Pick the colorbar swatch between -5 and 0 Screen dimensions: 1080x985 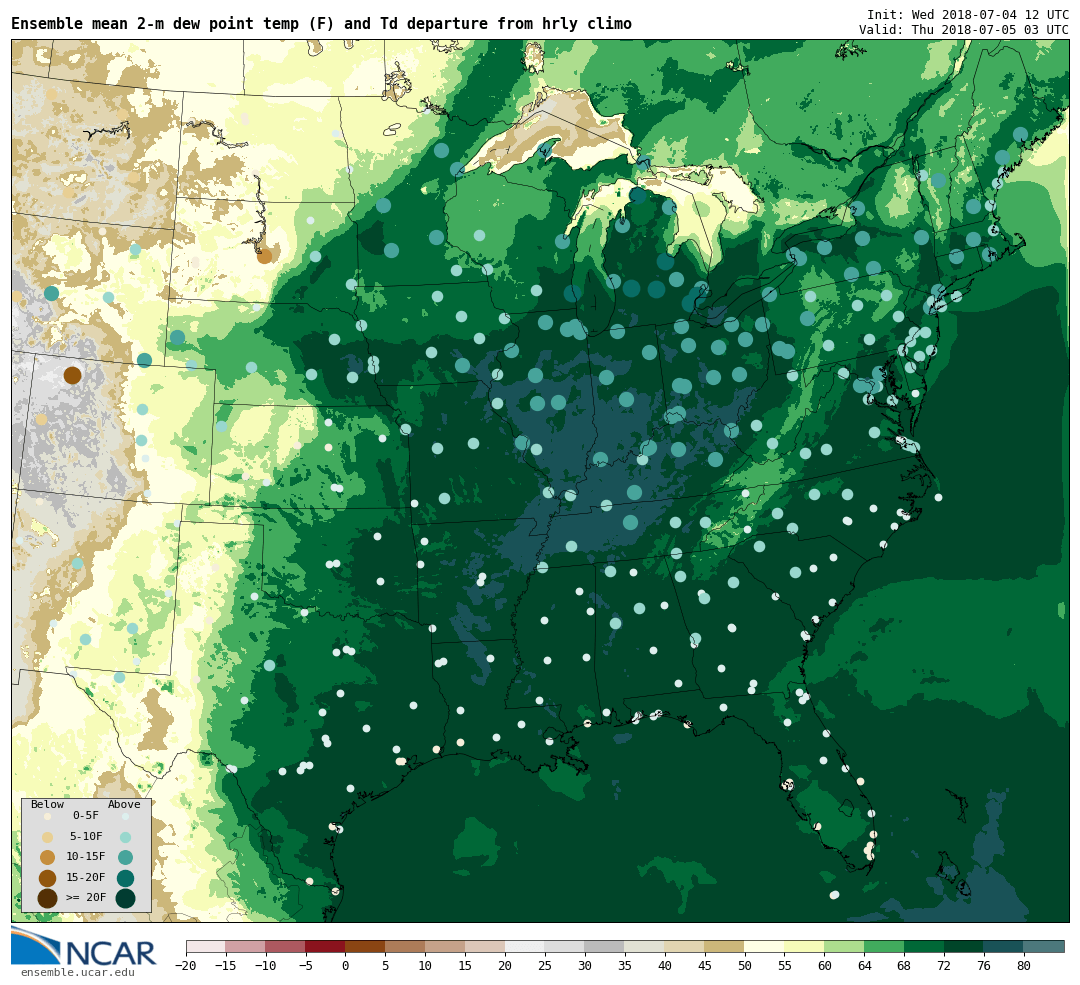(325, 946)
